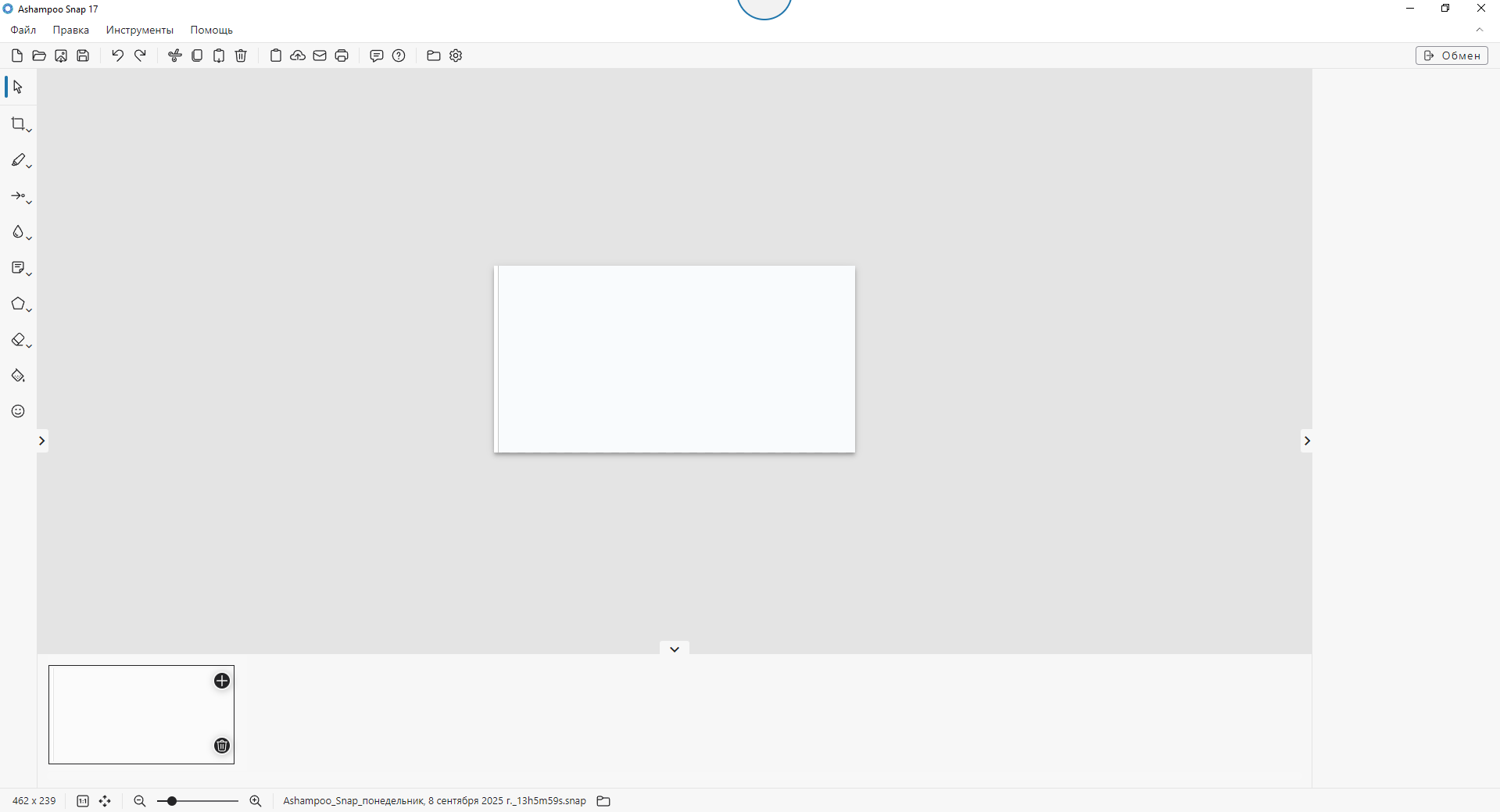Screen dimensions: 1500x812
Task: Select the fill bucket tool
Action: pyautogui.click(x=18, y=376)
